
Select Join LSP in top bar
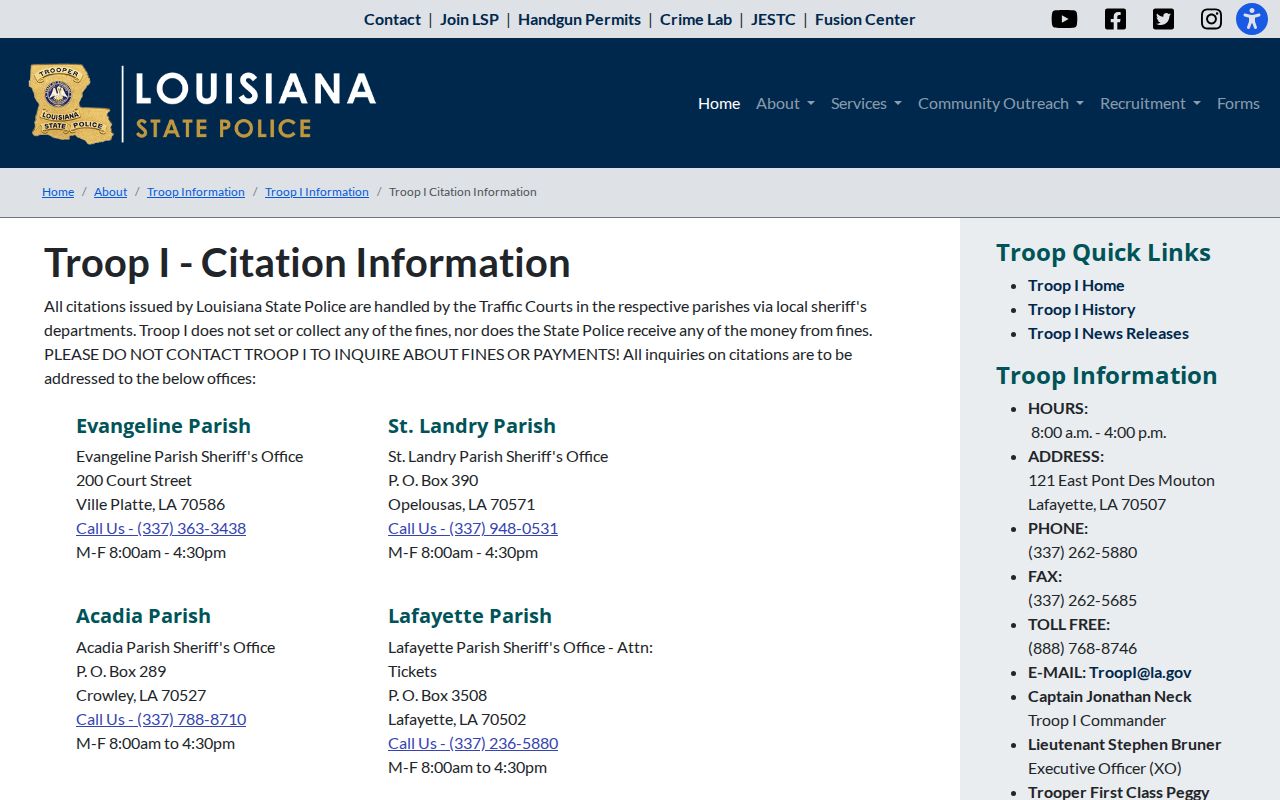[x=469, y=19]
